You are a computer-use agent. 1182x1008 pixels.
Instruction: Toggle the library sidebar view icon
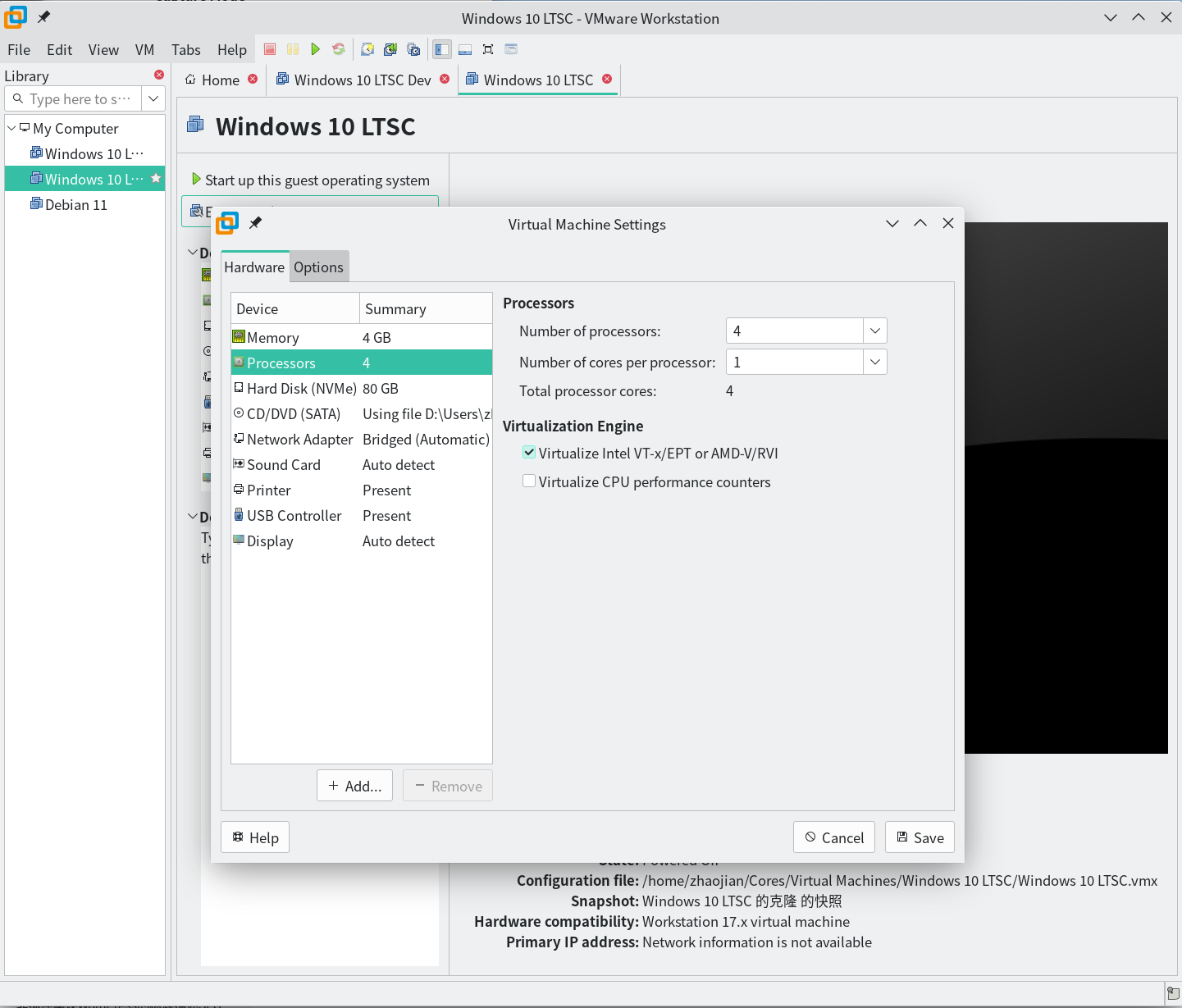coord(442,49)
